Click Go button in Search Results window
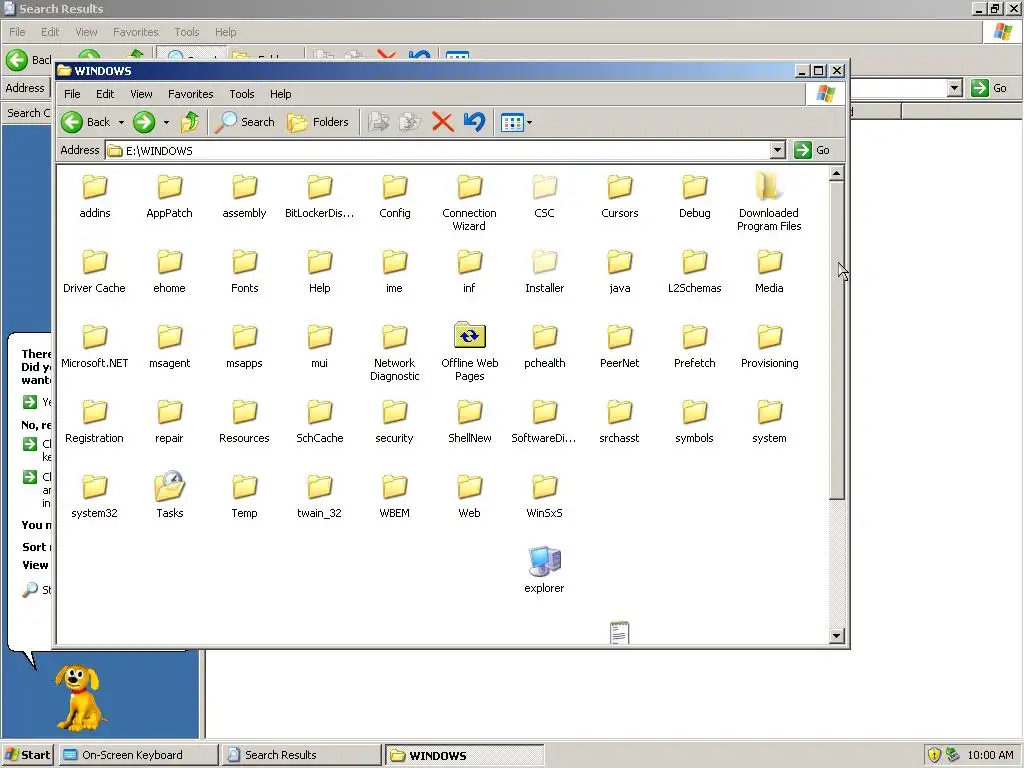 tap(989, 88)
